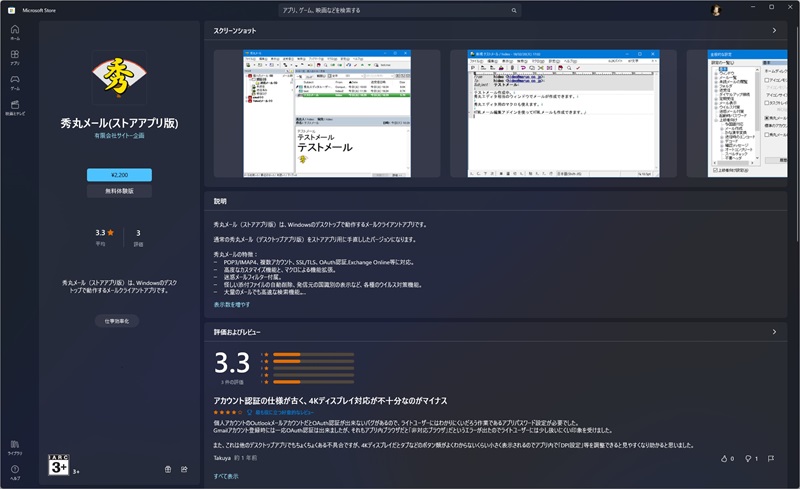This screenshot has width=800, height=489.
Task: Click the orange star next to 3.3 average
Action: click(111, 232)
